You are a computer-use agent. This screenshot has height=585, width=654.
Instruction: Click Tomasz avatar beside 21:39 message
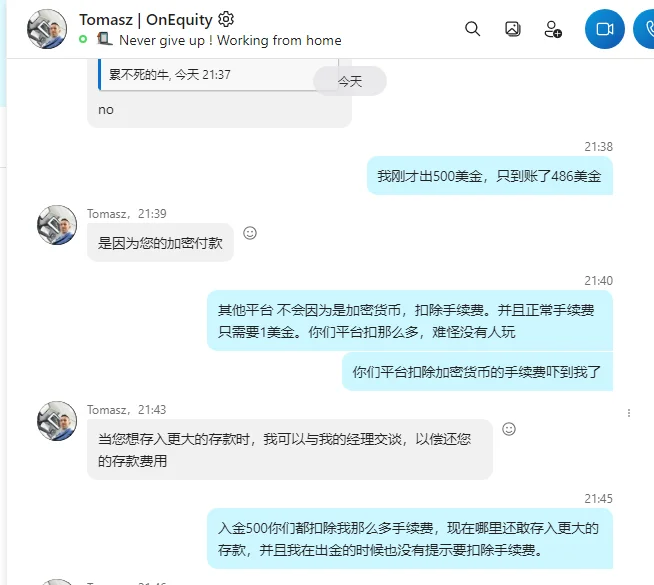[x=57, y=225]
